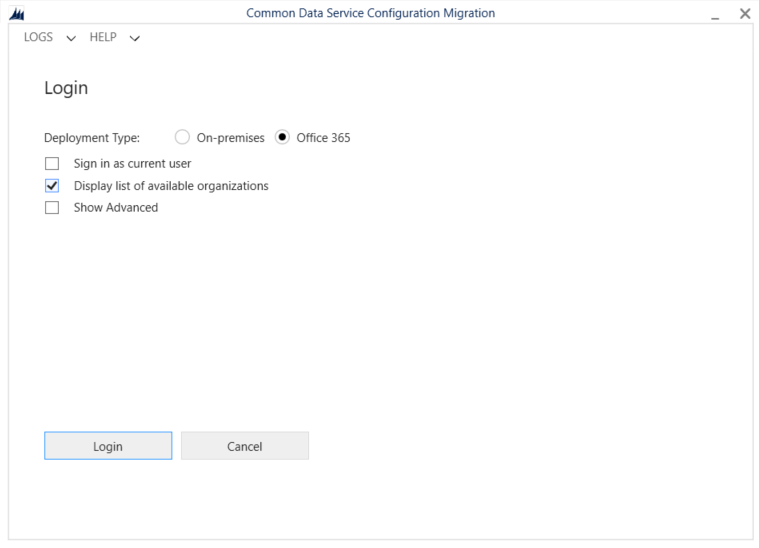Open the LOGS menu

(38, 38)
